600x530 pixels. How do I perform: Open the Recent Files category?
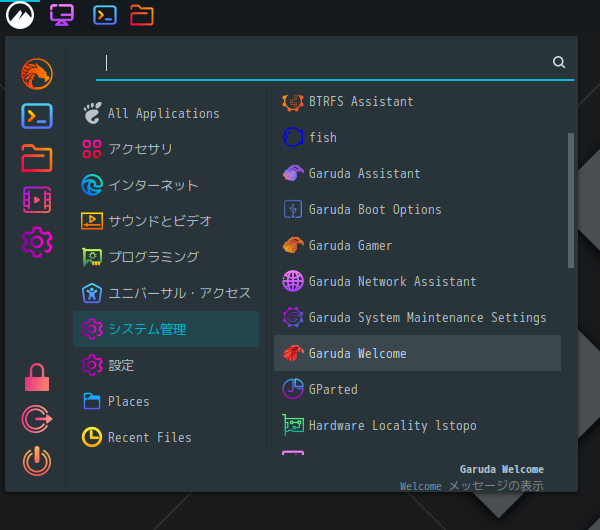(166, 437)
